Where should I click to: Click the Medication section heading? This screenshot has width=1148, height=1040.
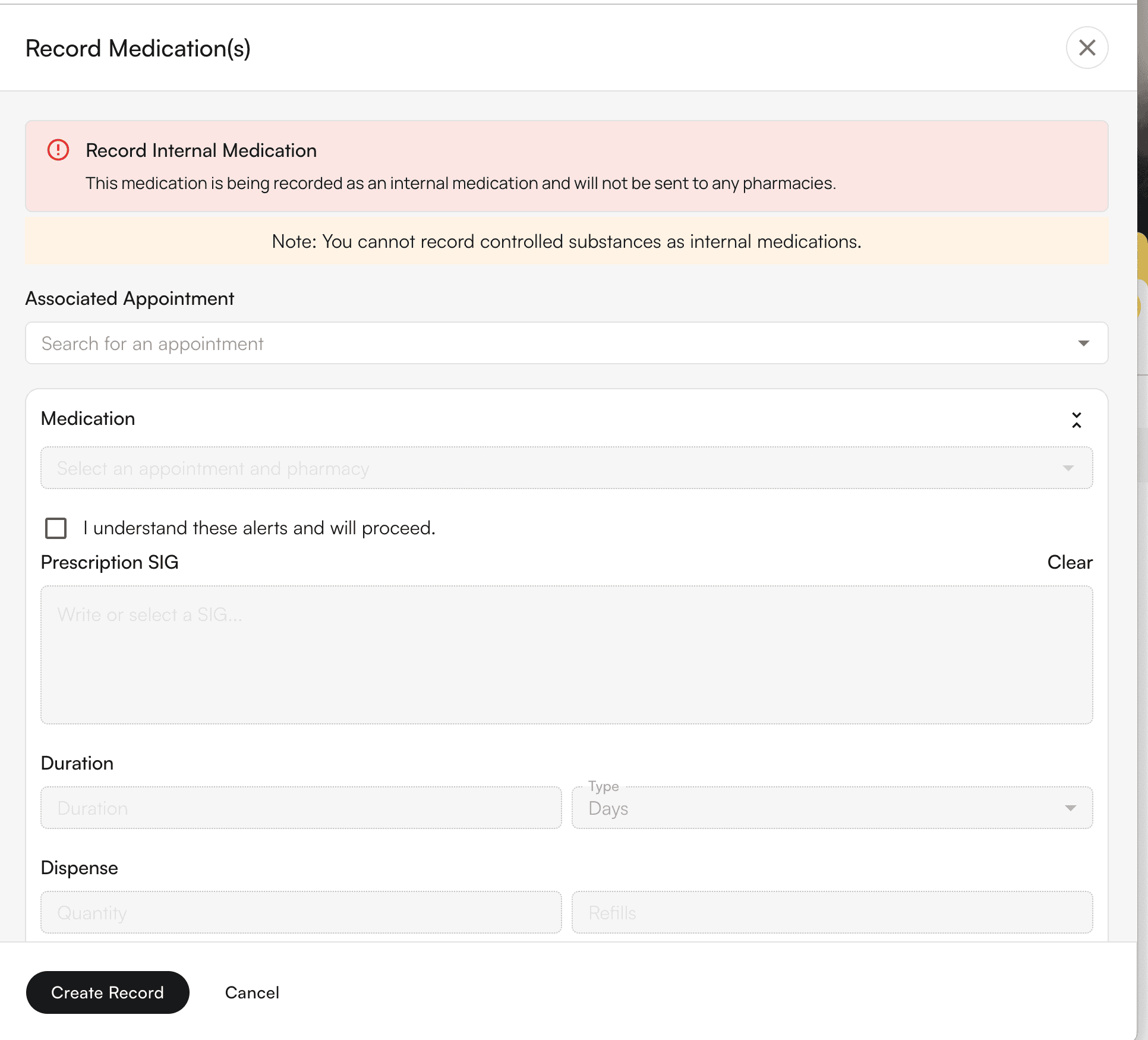(88, 419)
